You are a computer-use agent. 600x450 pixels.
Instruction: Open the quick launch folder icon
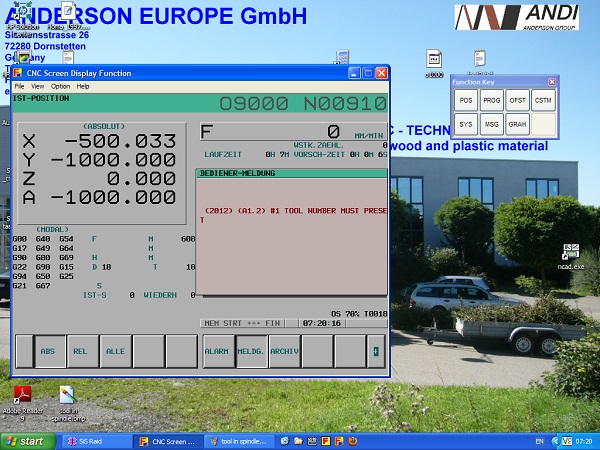coord(298,441)
